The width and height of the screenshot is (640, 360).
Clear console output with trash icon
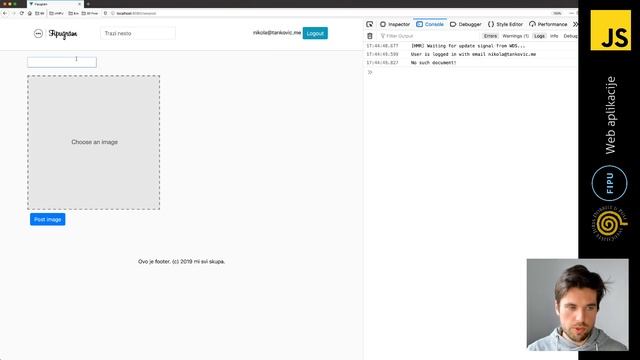[x=370, y=36]
